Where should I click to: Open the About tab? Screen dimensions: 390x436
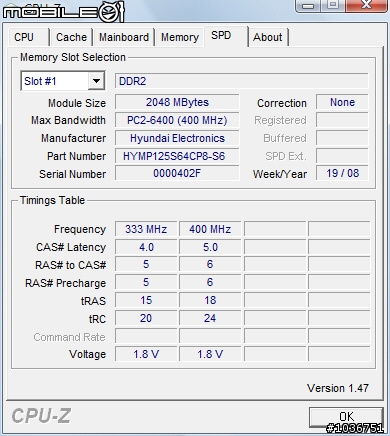268,37
